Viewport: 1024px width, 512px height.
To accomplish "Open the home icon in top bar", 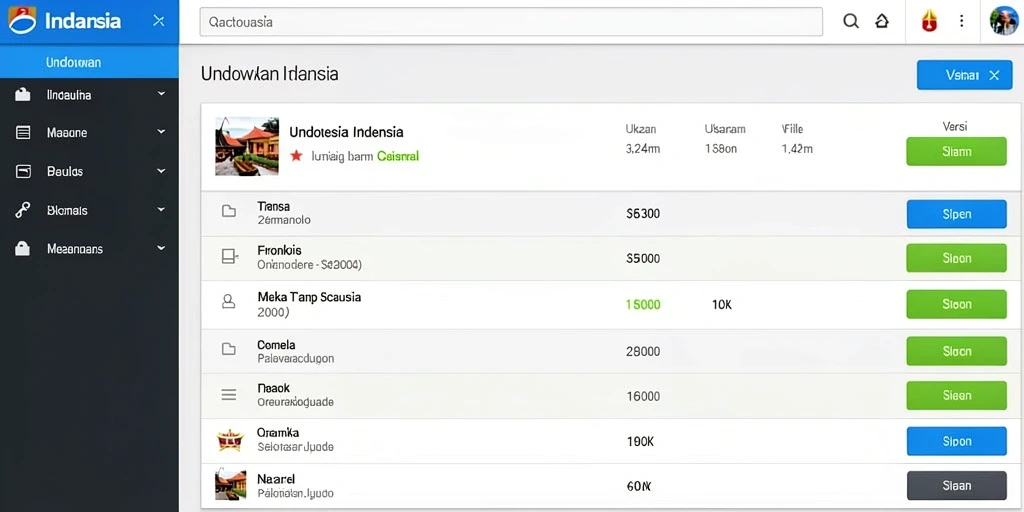I will click(882, 21).
